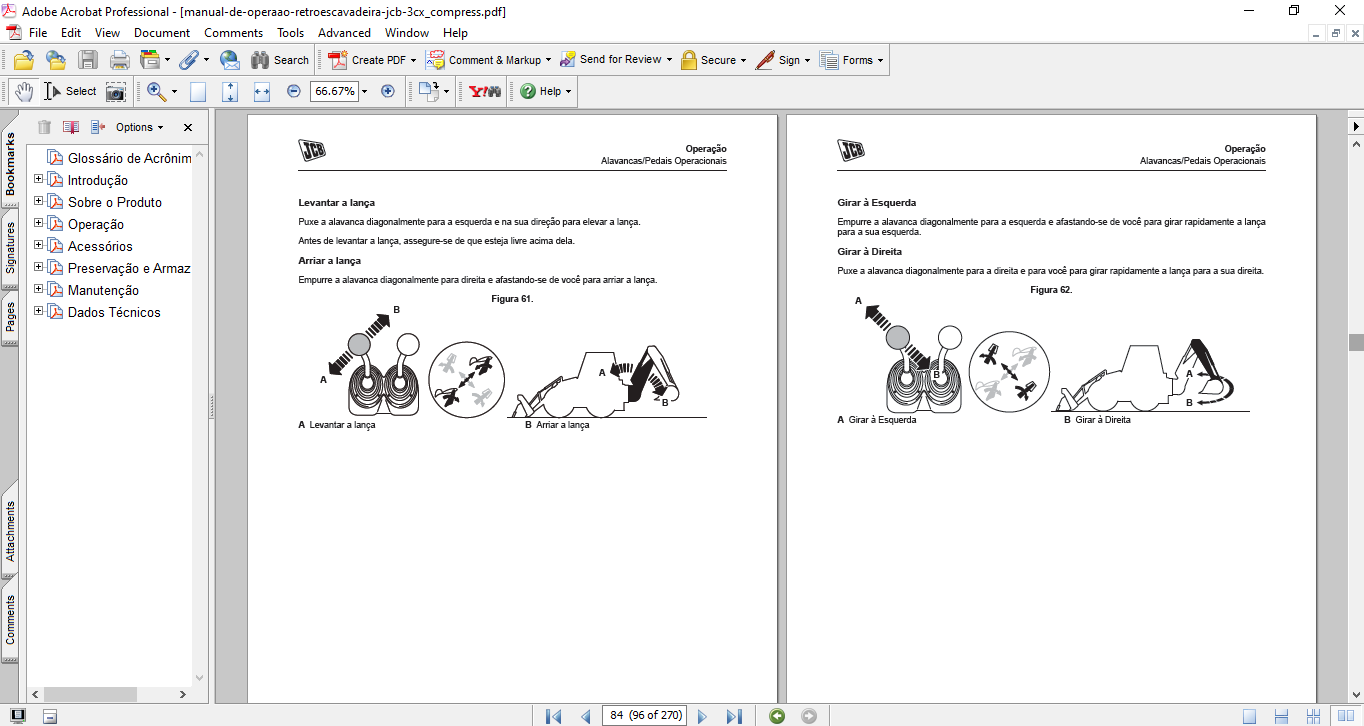Enable continuous page layout
1364x726 pixels.
[x=1281, y=716]
